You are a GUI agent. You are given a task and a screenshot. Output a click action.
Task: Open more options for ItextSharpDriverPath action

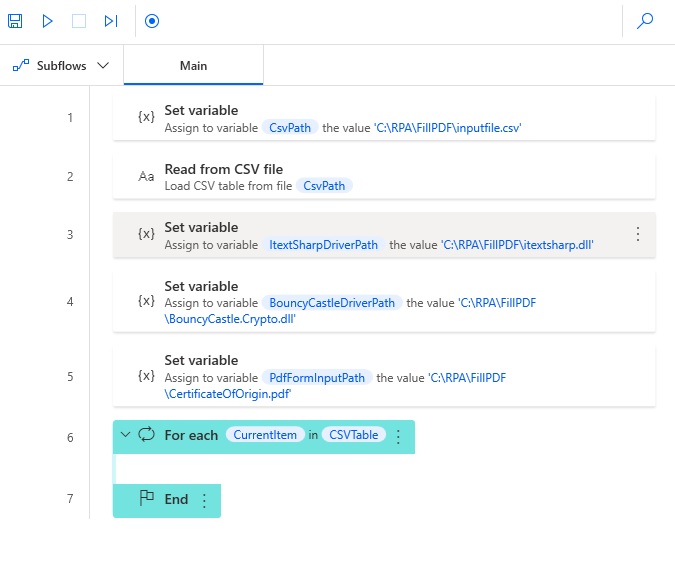click(638, 234)
